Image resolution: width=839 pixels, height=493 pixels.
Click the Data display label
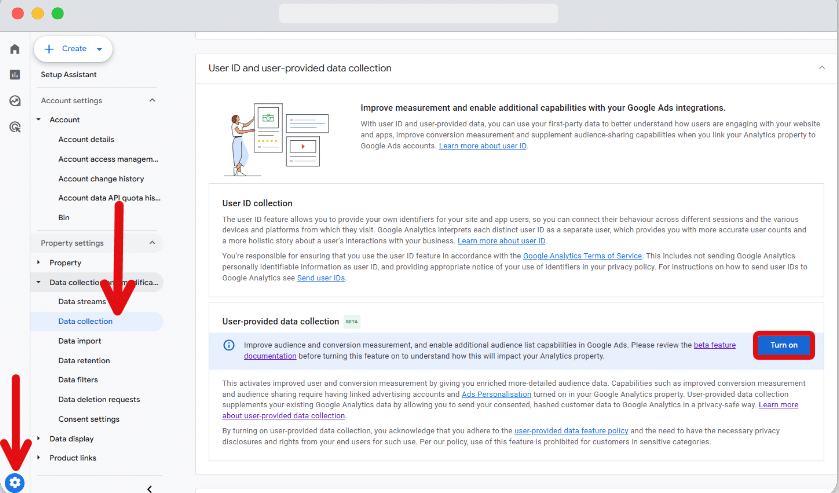(72, 438)
